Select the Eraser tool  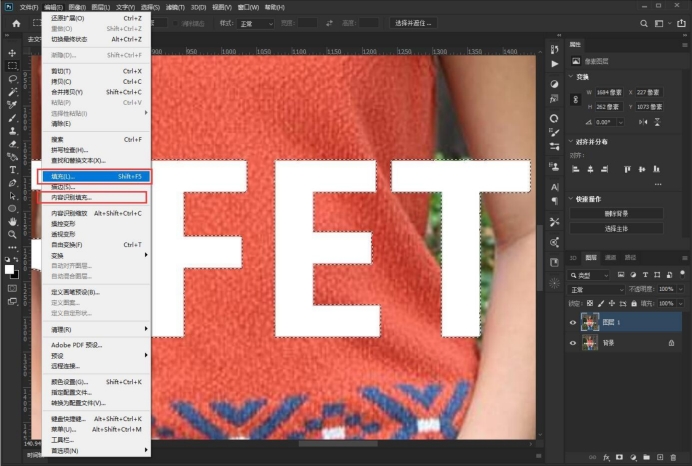click(12, 144)
